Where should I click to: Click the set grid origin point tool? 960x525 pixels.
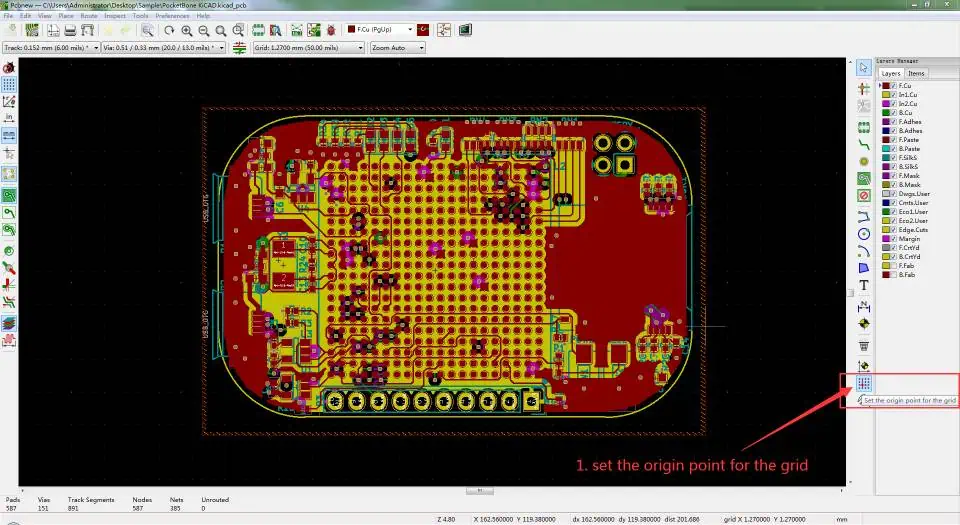(x=865, y=383)
